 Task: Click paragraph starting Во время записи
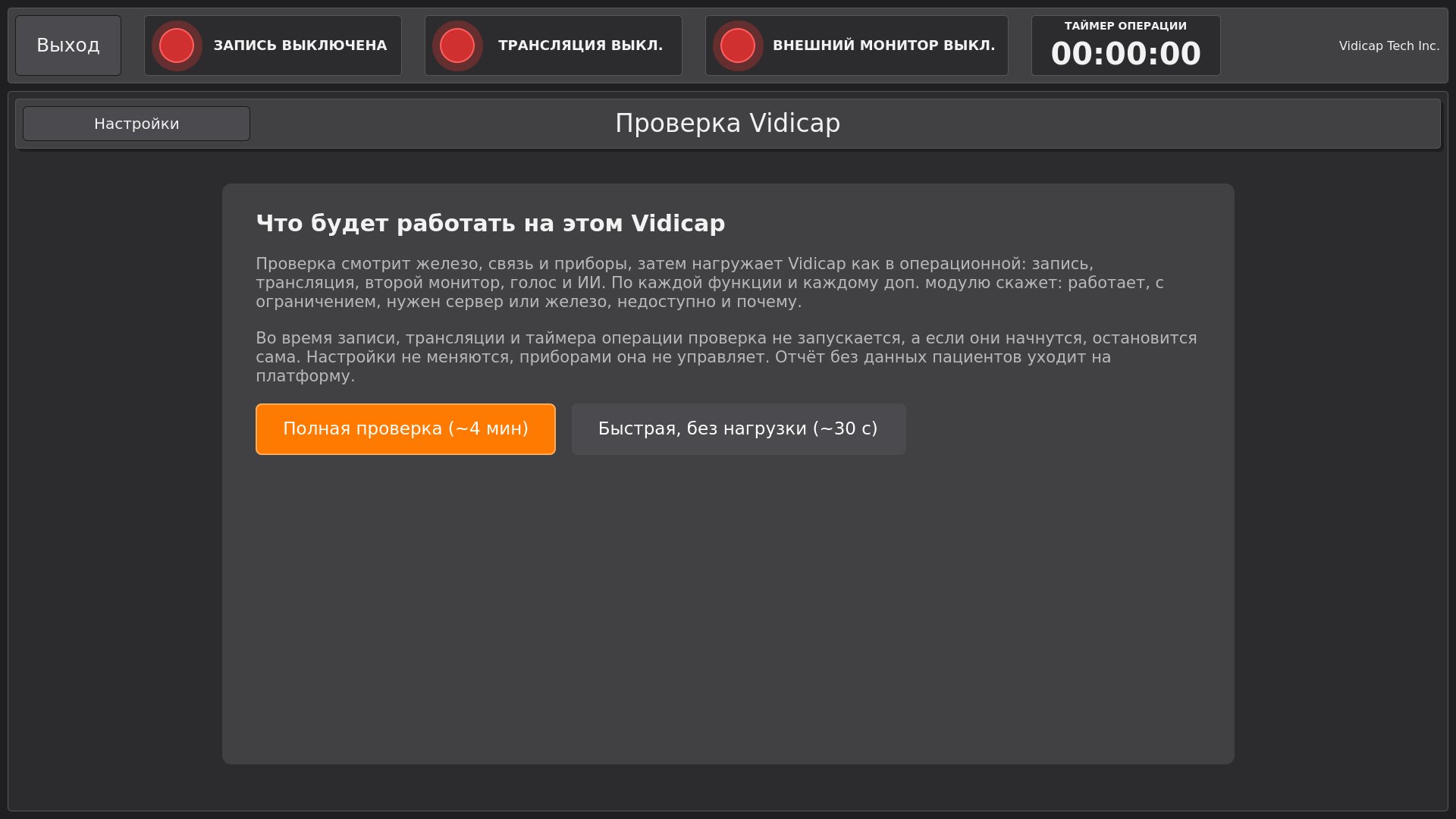[x=726, y=357]
